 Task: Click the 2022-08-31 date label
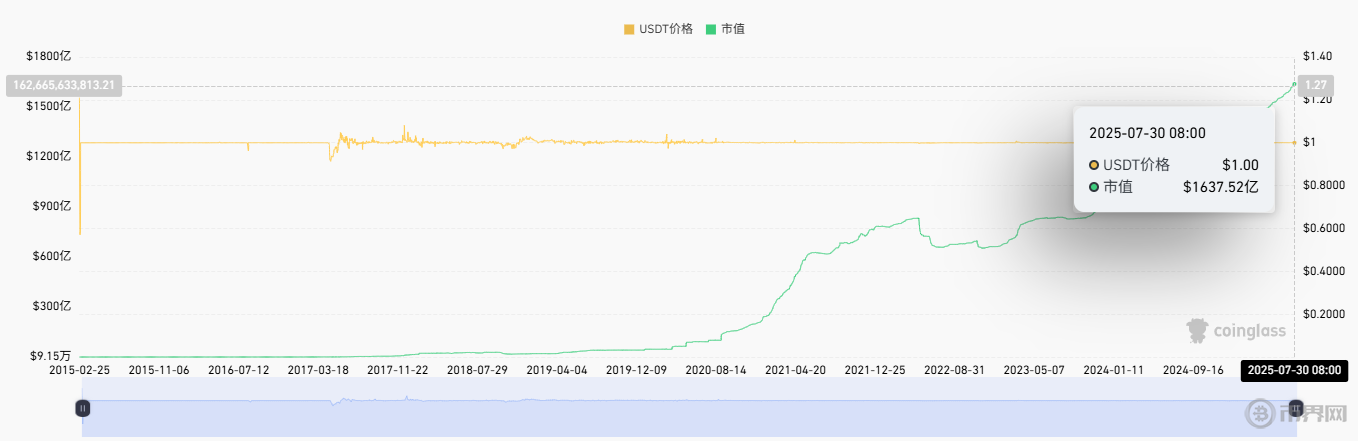coord(954,370)
